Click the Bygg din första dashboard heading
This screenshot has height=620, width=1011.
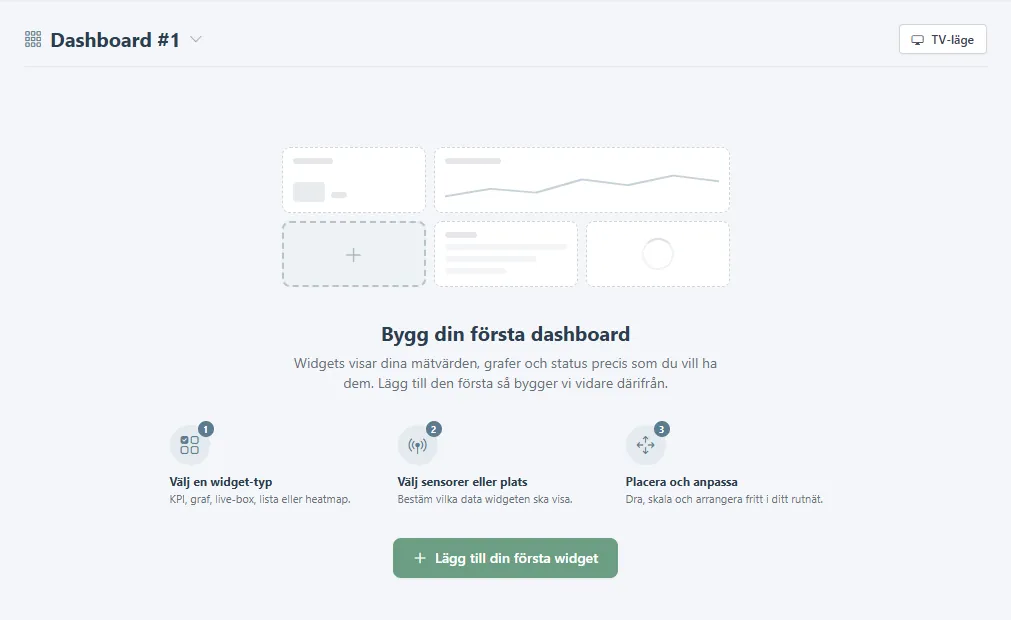(506, 334)
